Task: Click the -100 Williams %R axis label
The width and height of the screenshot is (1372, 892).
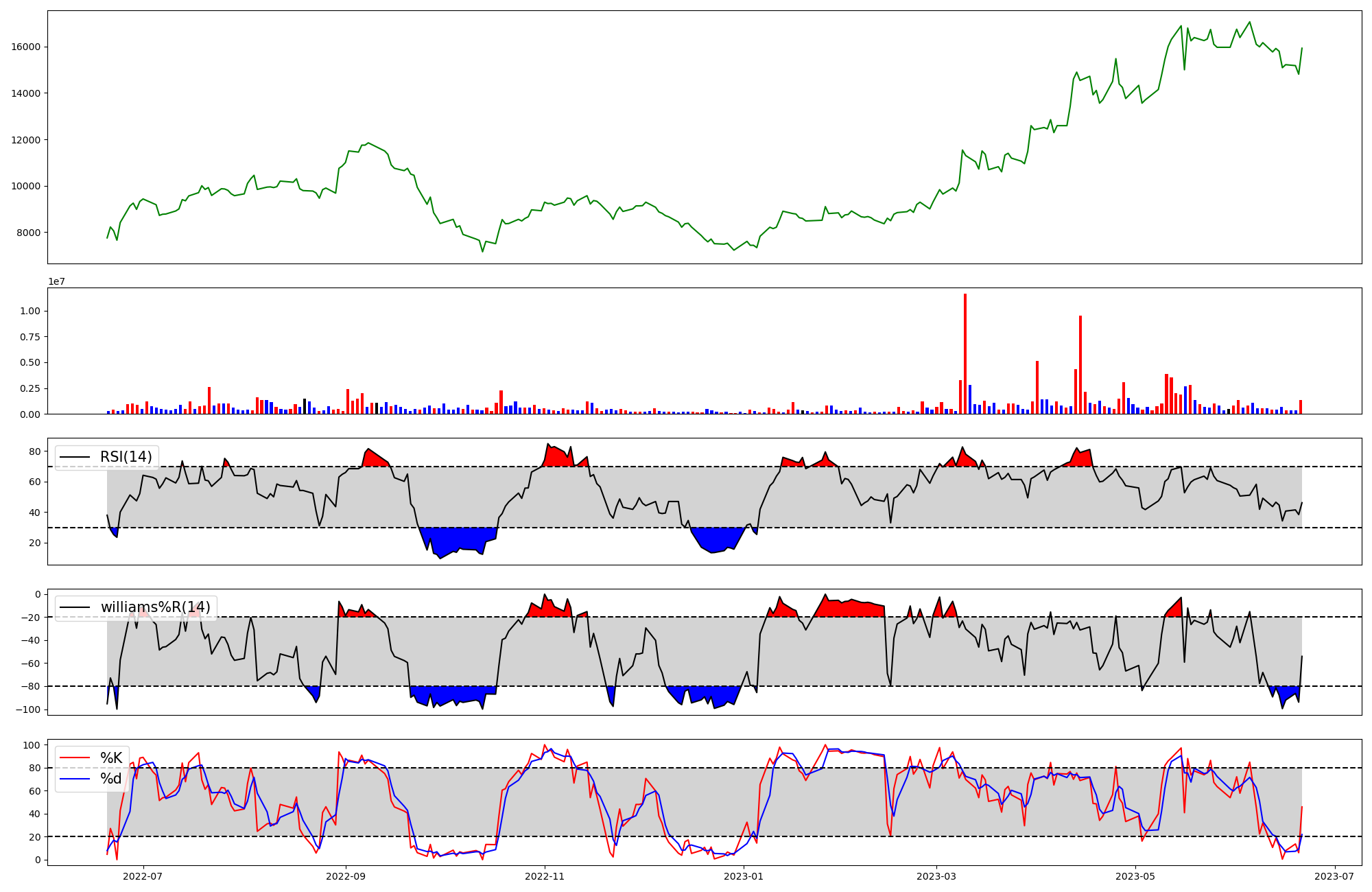Action: tap(29, 709)
